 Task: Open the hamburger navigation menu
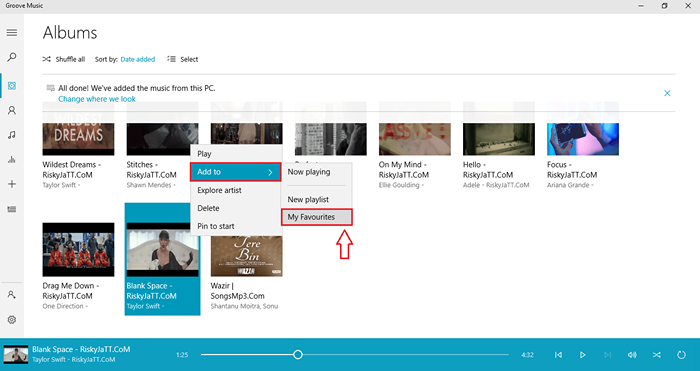(12, 33)
